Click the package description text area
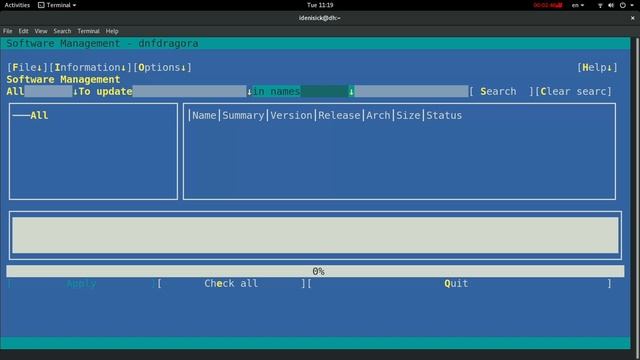The image size is (640, 360). tap(315, 235)
